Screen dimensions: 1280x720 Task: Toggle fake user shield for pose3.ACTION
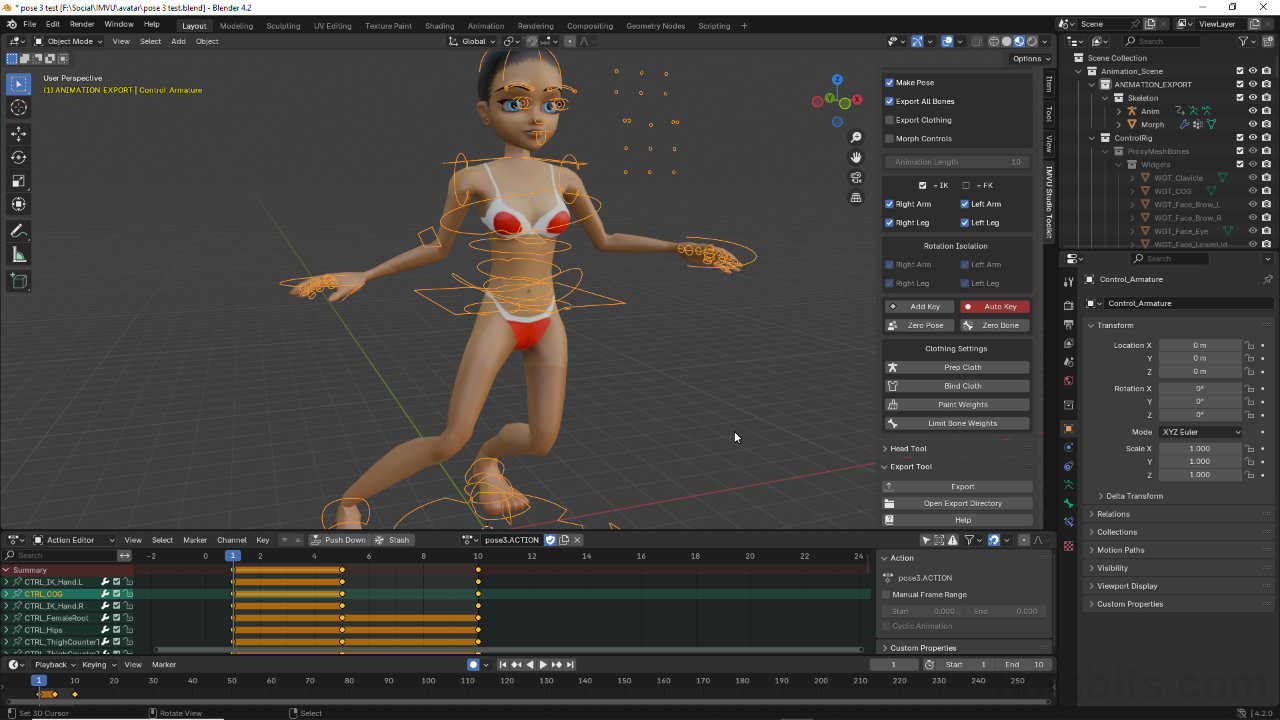point(549,540)
